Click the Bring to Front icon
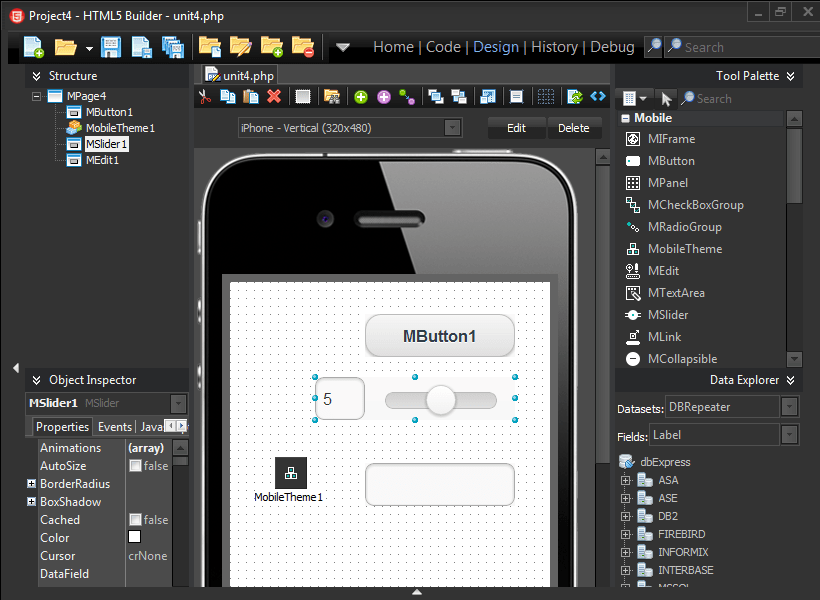Viewport: 820px width, 600px height. tap(436, 97)
